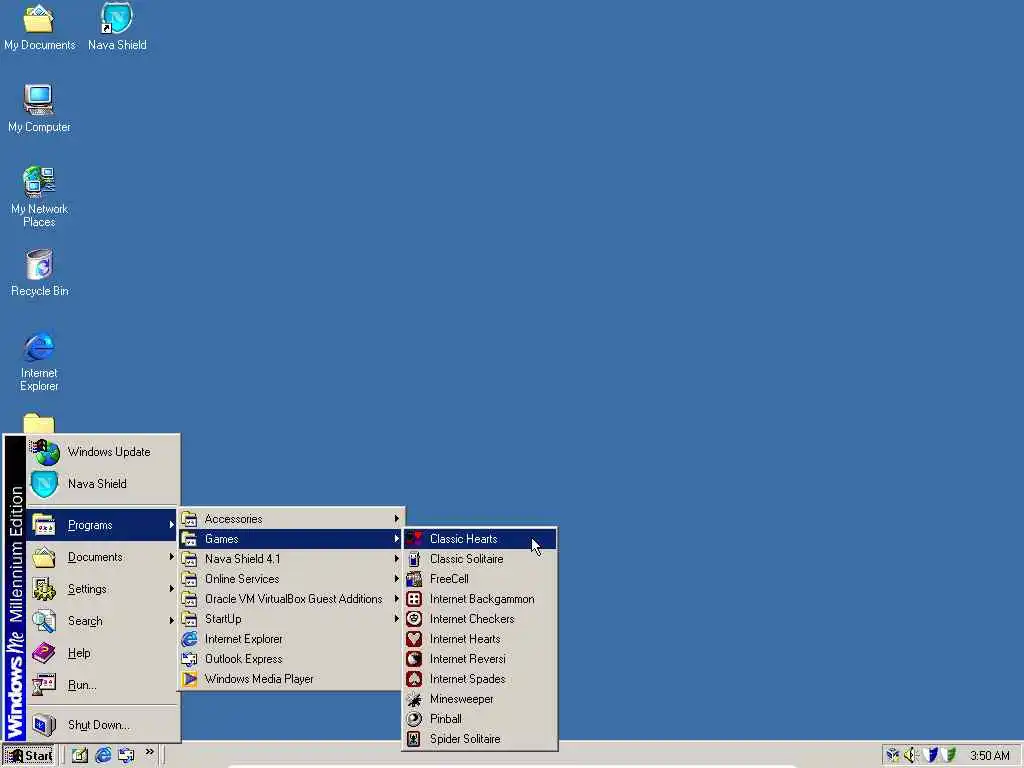Start Internet Hearts game
This screenshot has width=1024, height=768.
[480, 639]
